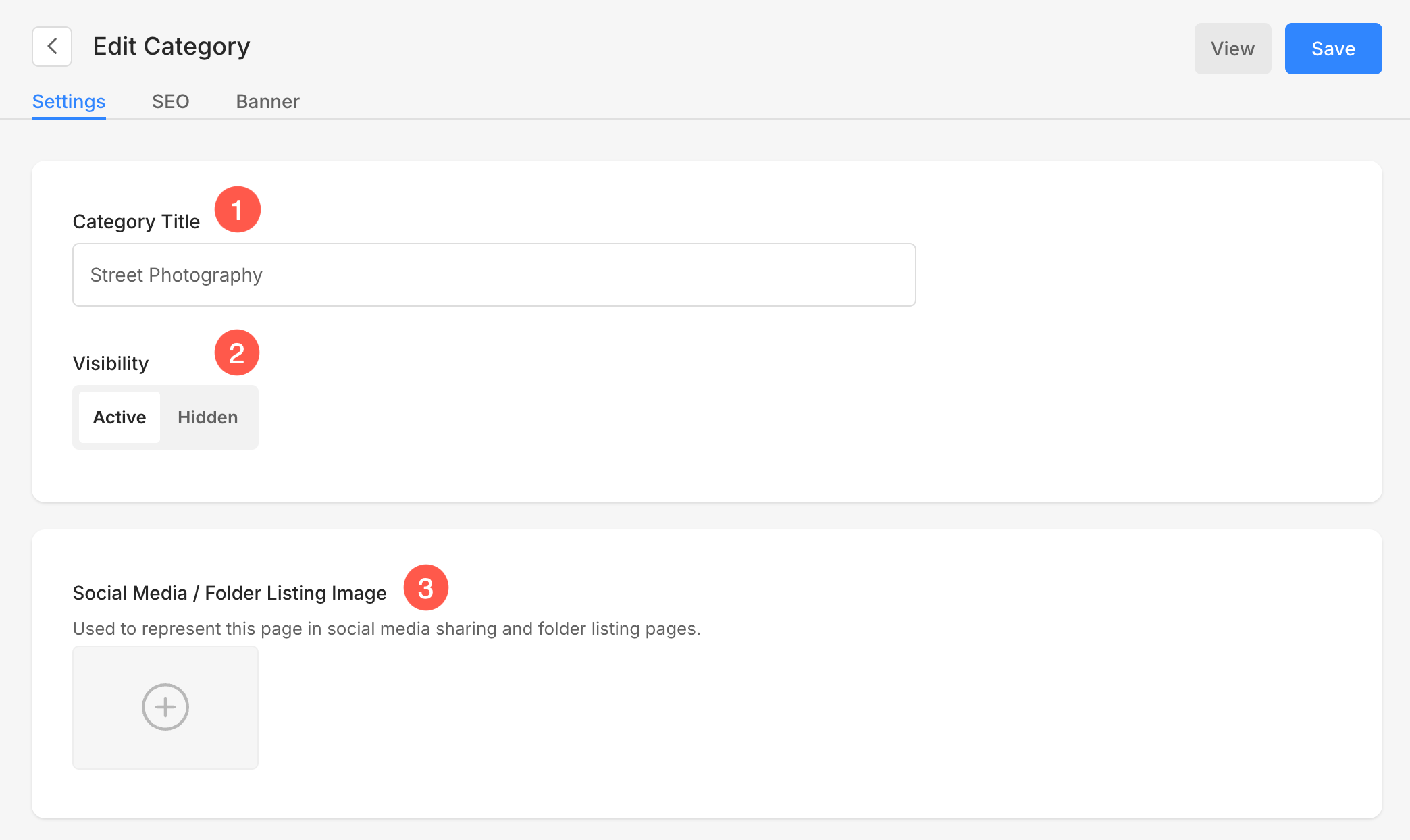The image size is (1410, 840).
Task: Click the red number 2 badge
Action: (x=237, y=353)
